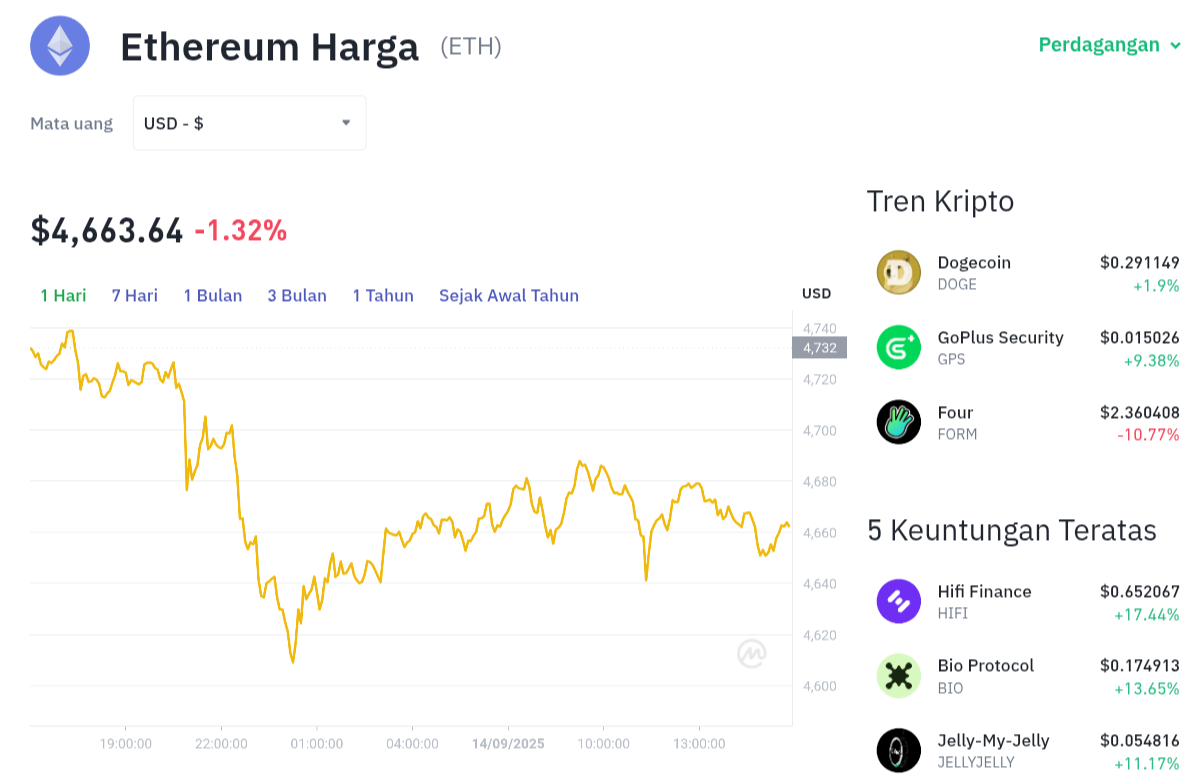Click the 4,732 price marker label
The height and width of the screenshot is (783, 1195).
pos(819,348)
